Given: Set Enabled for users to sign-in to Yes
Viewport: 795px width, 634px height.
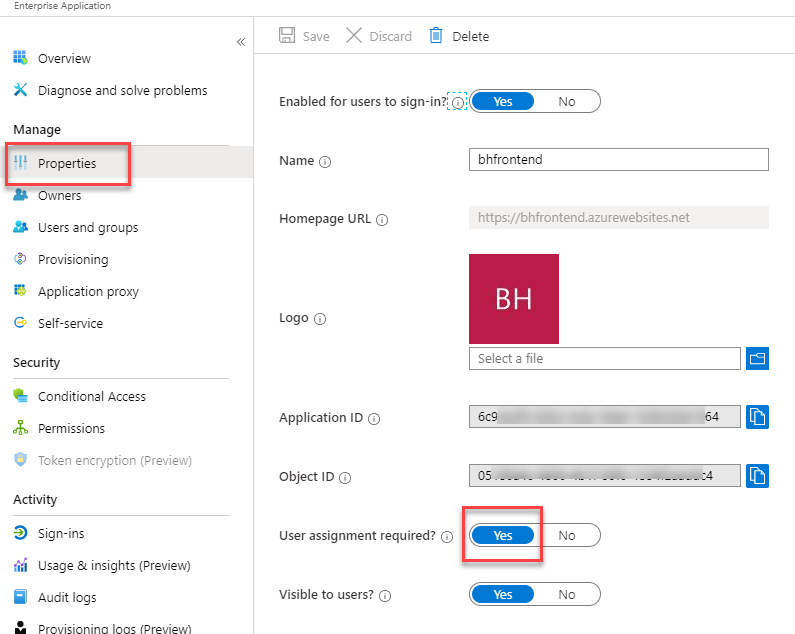Looking at the screenshot, I should pos(502,101).
